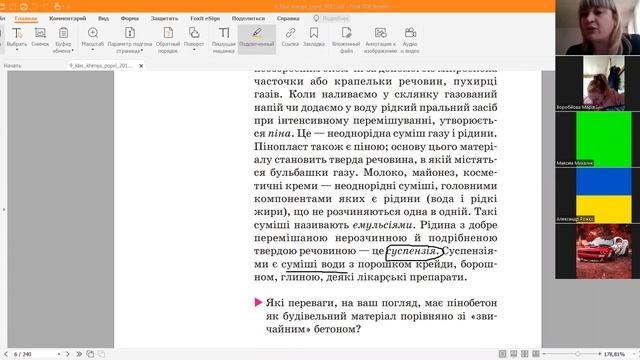Image resolution: width=640 pixels, height=360 pixels.
Task: Open the Главная ribbon tab
Action: click(26, 18)
